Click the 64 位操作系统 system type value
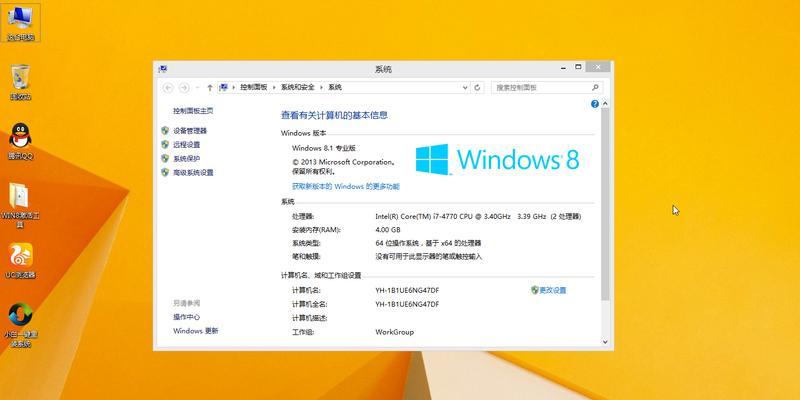Image resolution: width=800 pixels, height=400 pixels. pos(428,243)
